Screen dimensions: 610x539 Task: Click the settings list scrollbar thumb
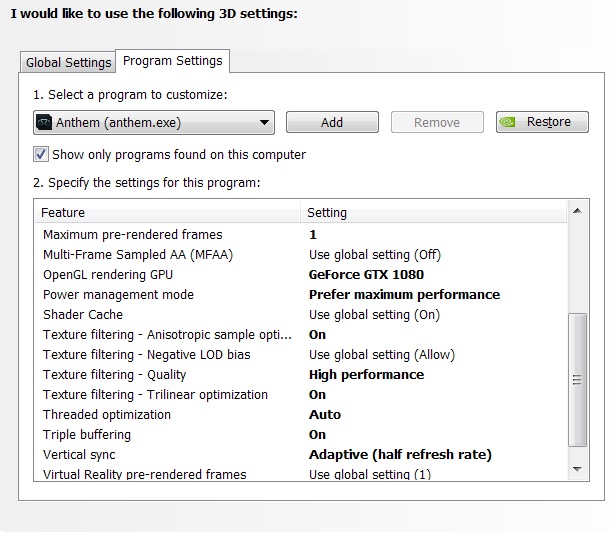point(577,379)
